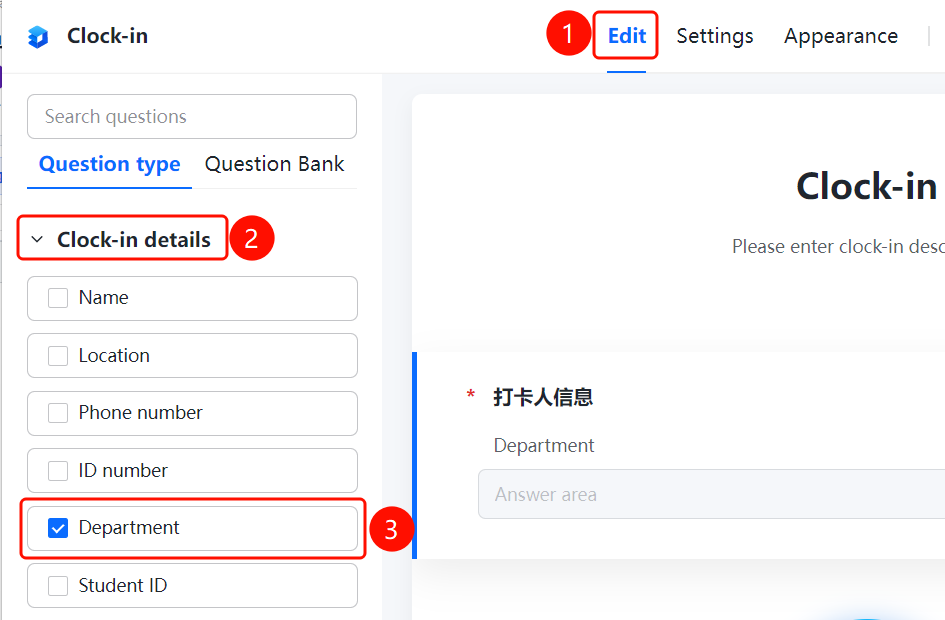Click the Clock-in app name in header
The width and height of the screenshot is (945, 620).
click(x=107, y=36)
